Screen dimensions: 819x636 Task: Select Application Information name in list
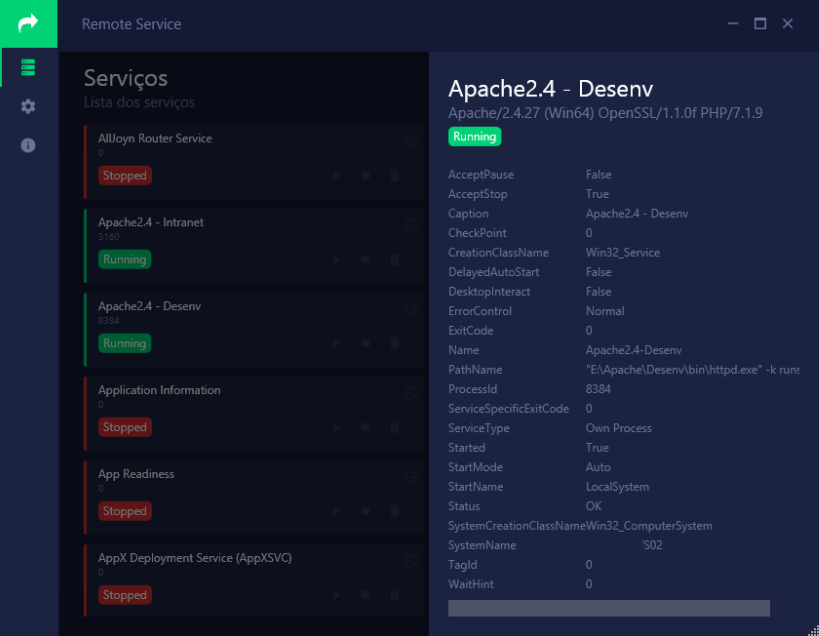point(159,390)
